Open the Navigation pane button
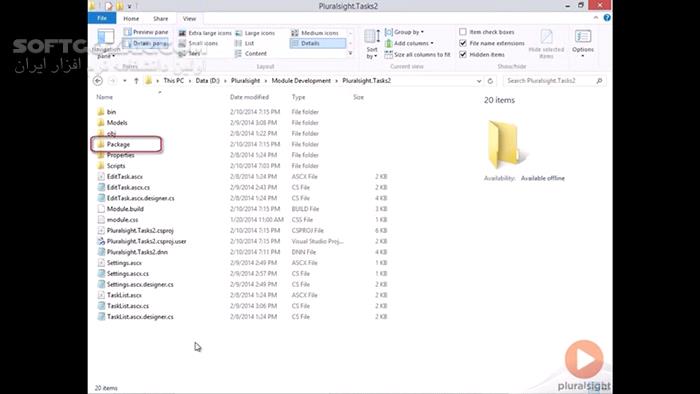 [106, 44]
